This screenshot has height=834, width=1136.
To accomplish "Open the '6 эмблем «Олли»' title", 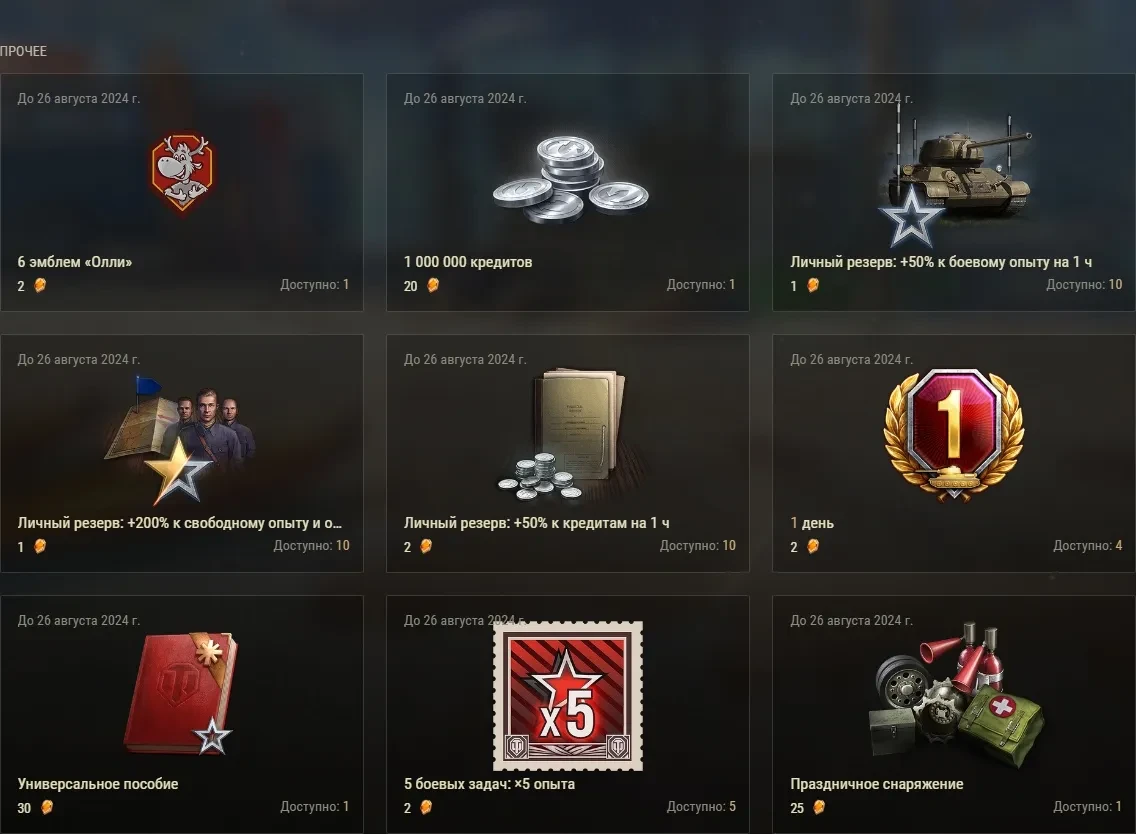I will [75, 262].
